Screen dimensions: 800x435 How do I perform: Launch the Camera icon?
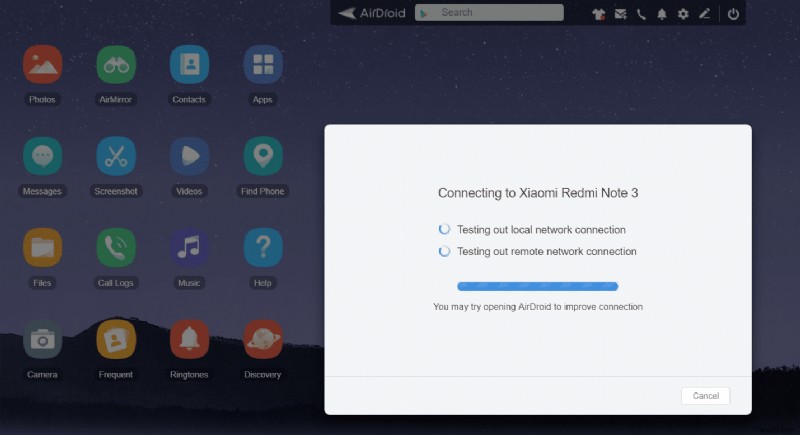(x=42, y=340)
